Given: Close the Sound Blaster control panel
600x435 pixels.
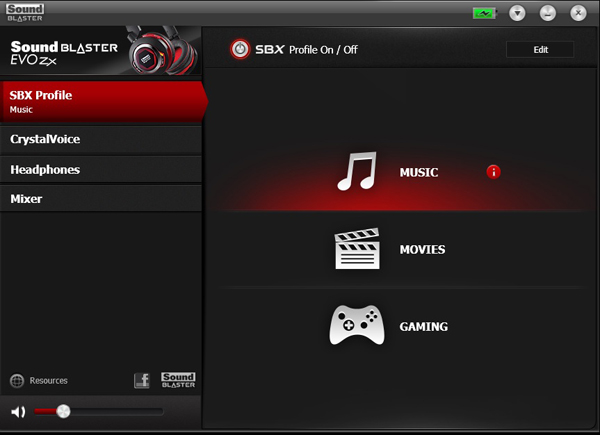Looking at the screenshot, I should coord(578,13).
